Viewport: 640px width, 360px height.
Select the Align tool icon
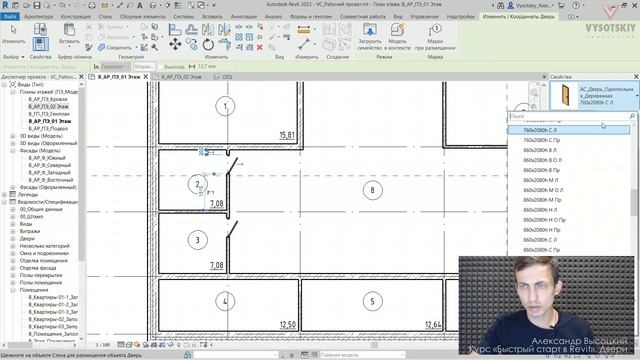click(175, 29)
